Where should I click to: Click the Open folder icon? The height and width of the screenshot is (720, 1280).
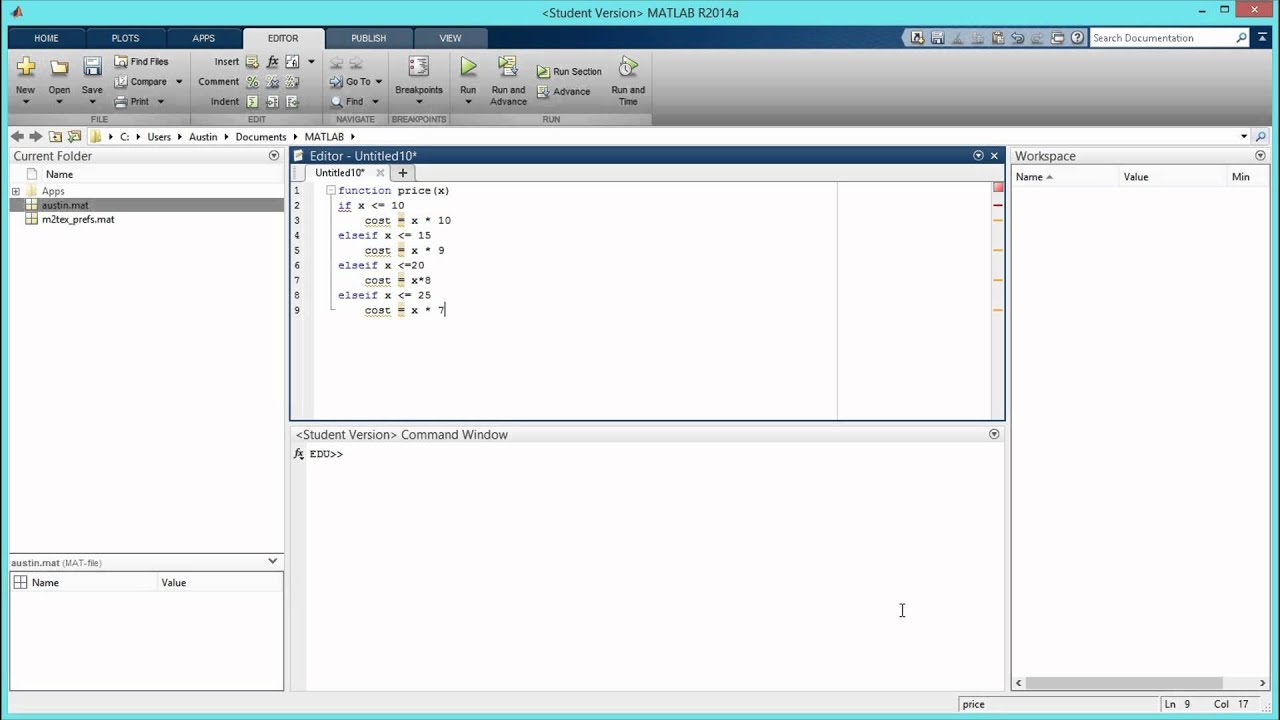(x=59, y=67)
